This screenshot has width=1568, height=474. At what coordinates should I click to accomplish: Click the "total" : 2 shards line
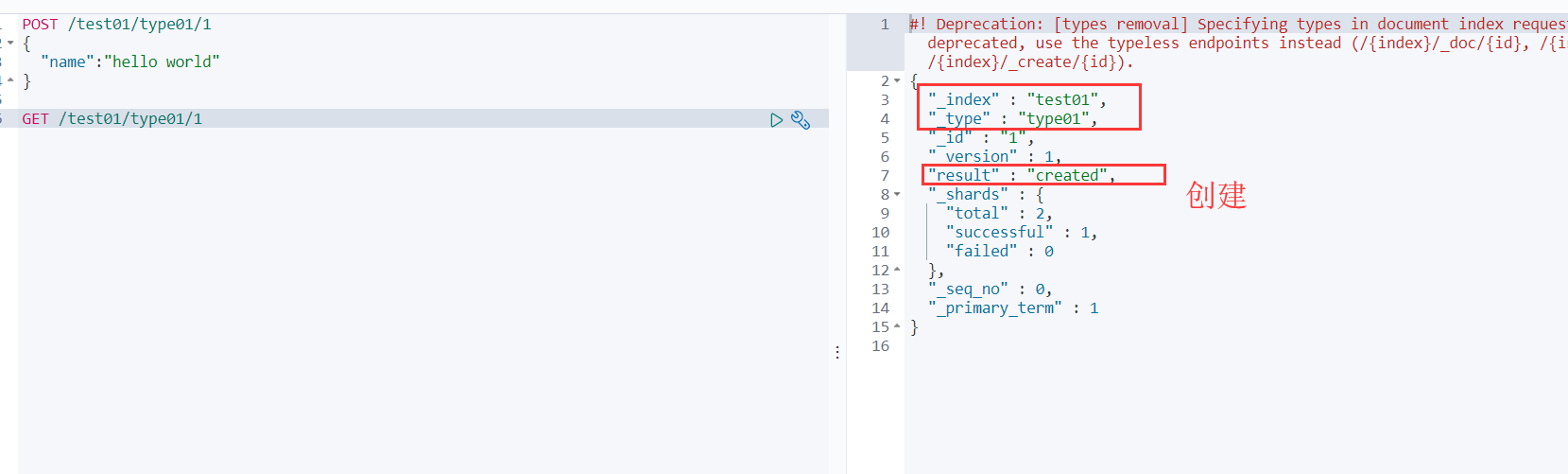[x=999, y=214]
